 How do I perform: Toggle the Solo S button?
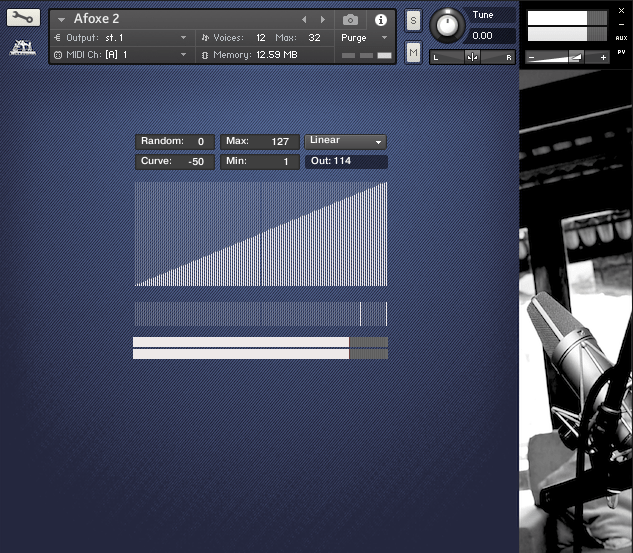click(413, 23)
